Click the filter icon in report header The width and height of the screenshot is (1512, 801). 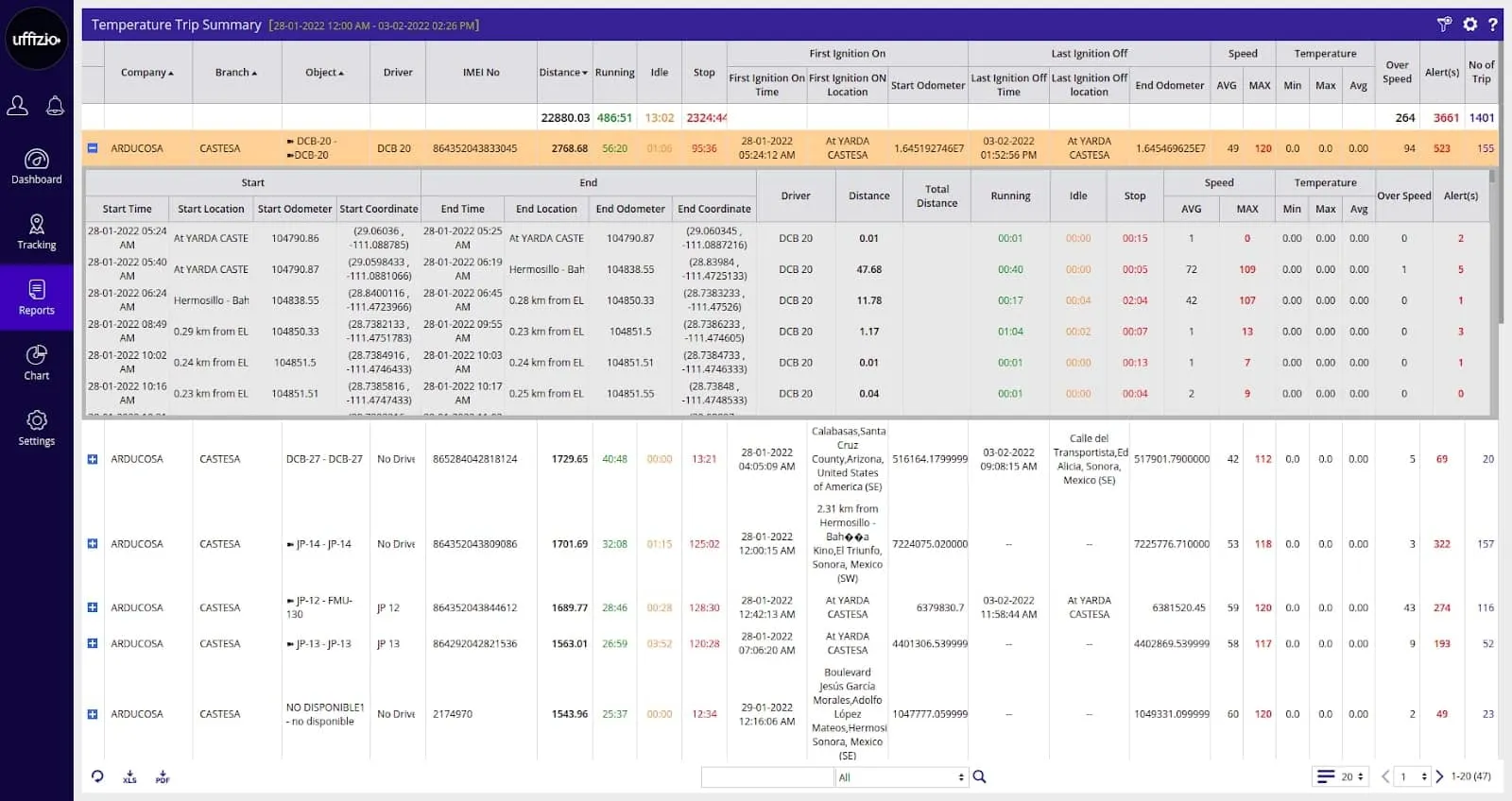[1444, 25]
